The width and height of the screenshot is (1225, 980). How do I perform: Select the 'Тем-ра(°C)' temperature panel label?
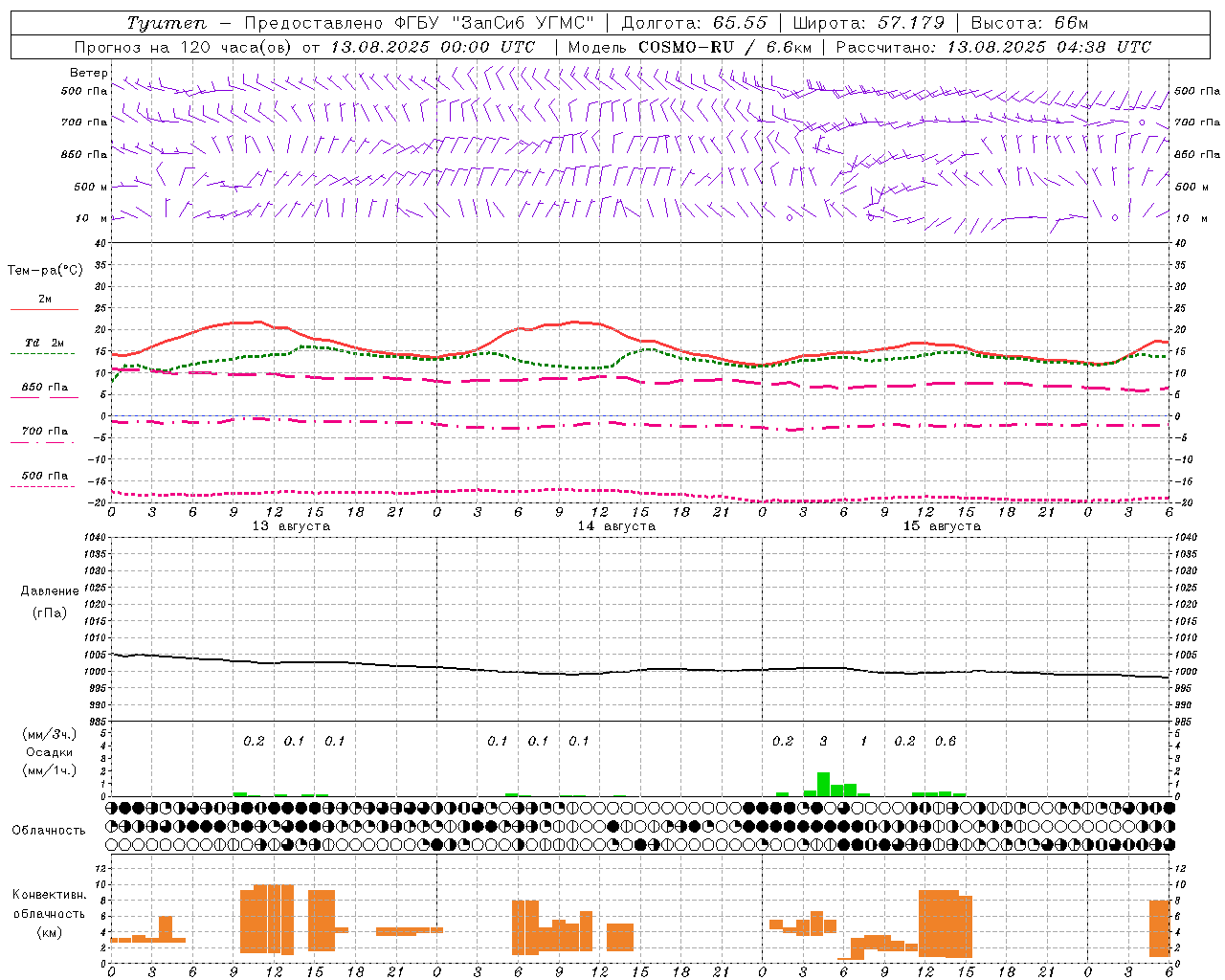click(45, 271)
